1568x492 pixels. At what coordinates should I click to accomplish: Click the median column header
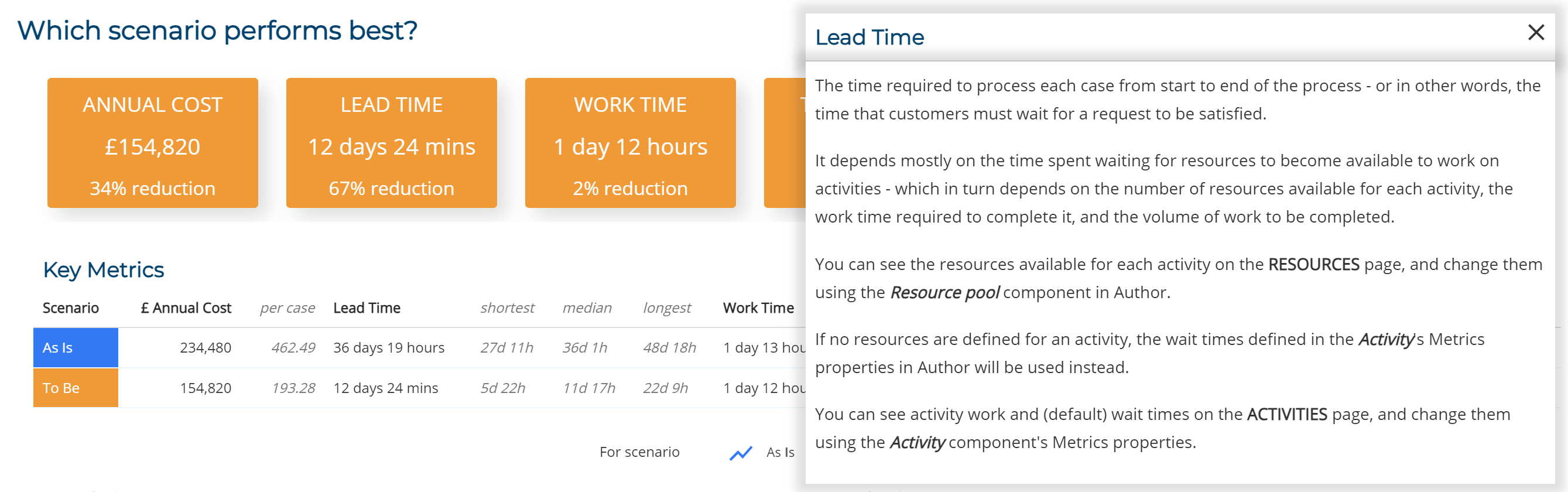click(587, 307)
